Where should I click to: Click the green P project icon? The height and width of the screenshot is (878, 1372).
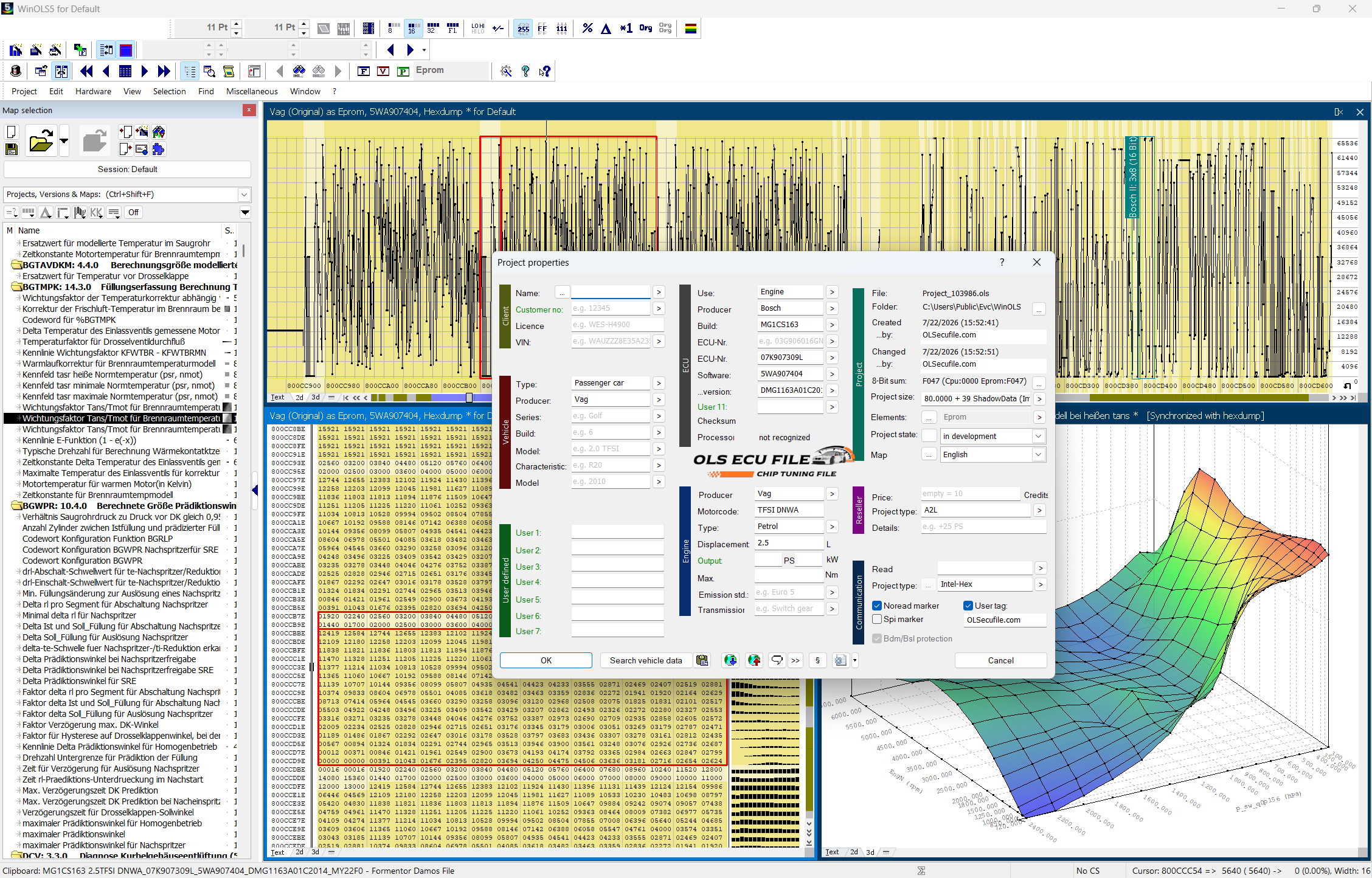tap(403, 71)
